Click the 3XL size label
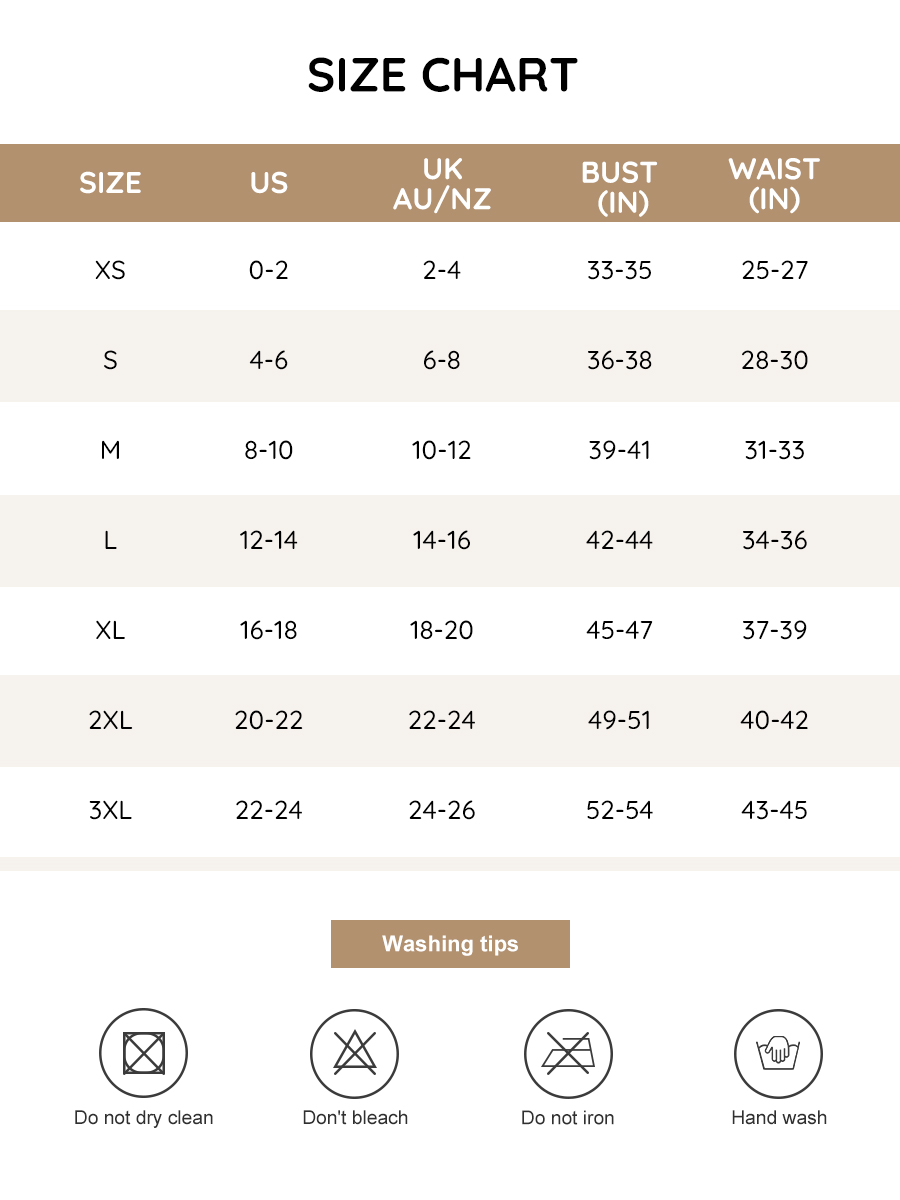Screen dimensions: 900x1200 [110, 810]
